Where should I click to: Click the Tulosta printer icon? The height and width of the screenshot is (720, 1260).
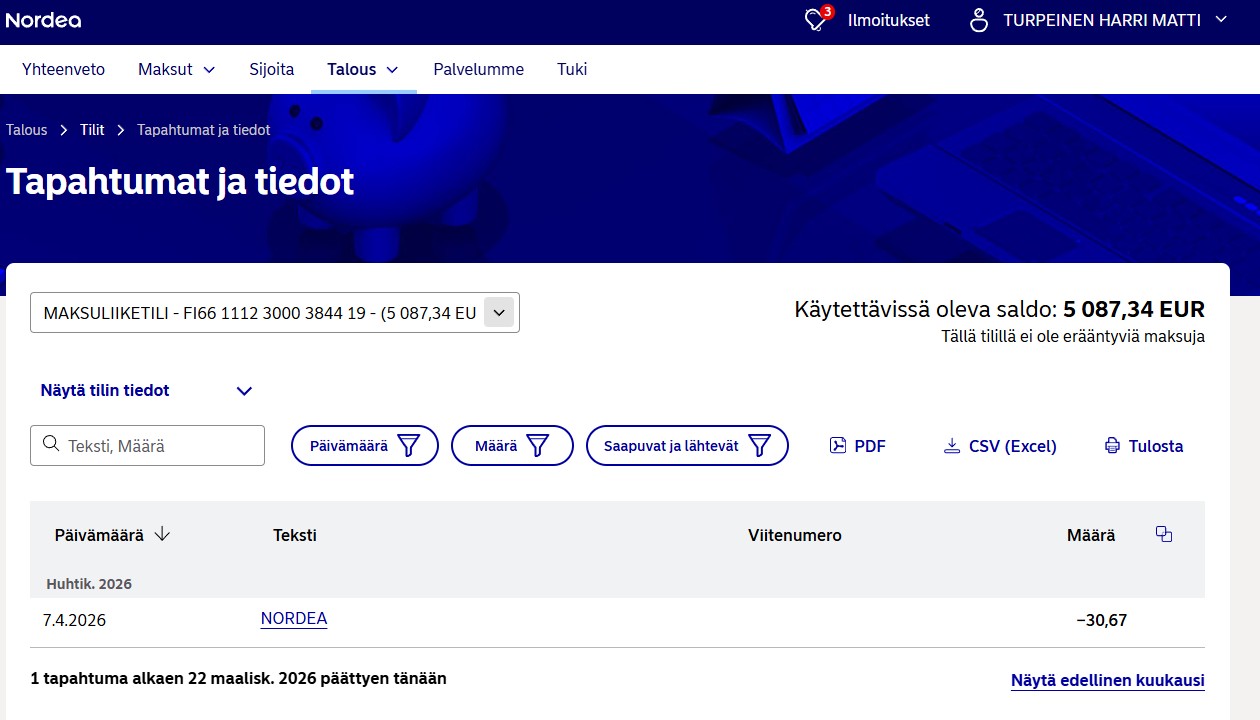(1112, 446)
